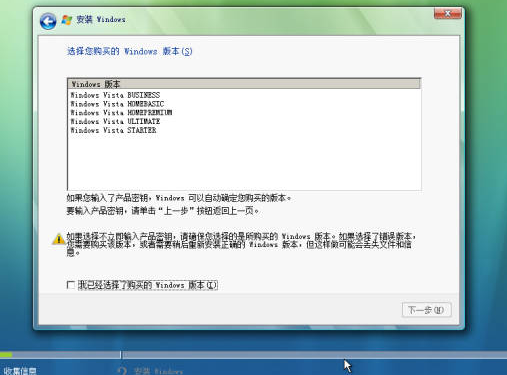The height and width of the screenshot is (375, 507).
Task: Close the setup window with red X
Action: pos(448,13)
